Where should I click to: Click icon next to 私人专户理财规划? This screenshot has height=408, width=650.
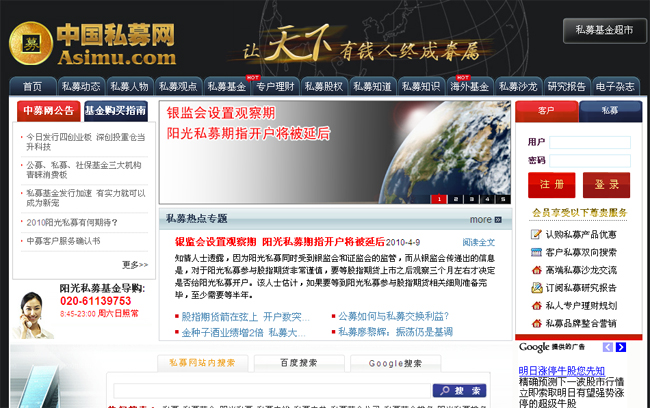[x=536, y=305]
